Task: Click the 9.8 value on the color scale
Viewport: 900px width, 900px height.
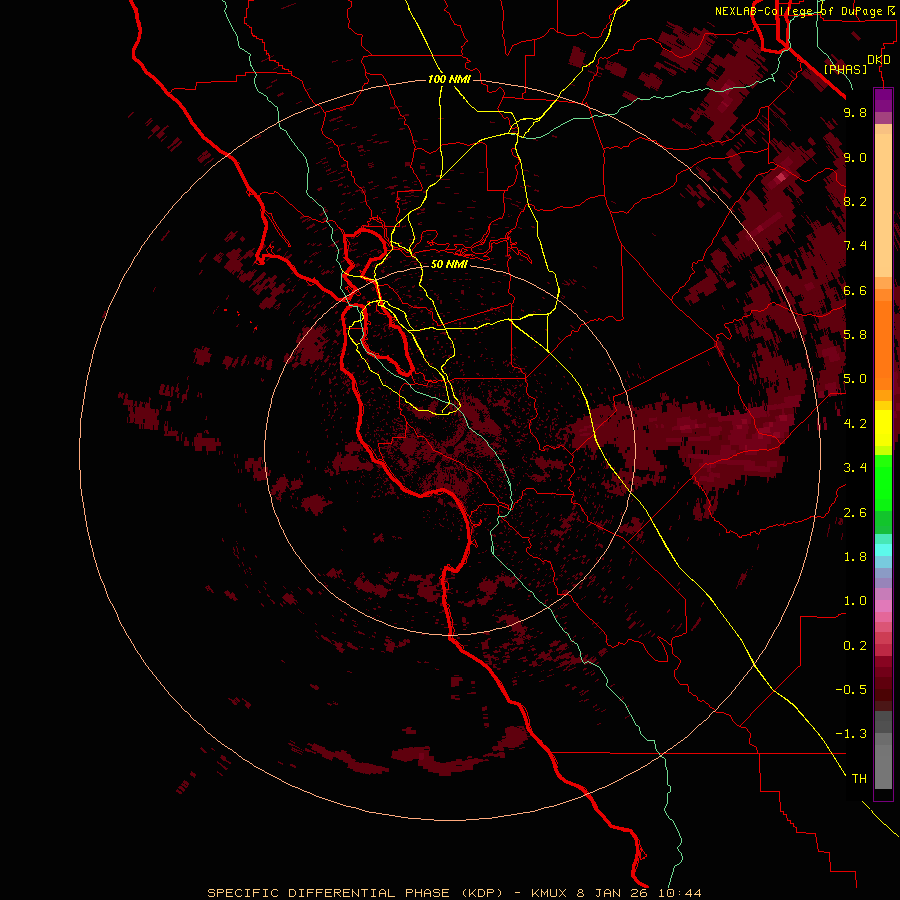Action: click(x=855, y=112)
